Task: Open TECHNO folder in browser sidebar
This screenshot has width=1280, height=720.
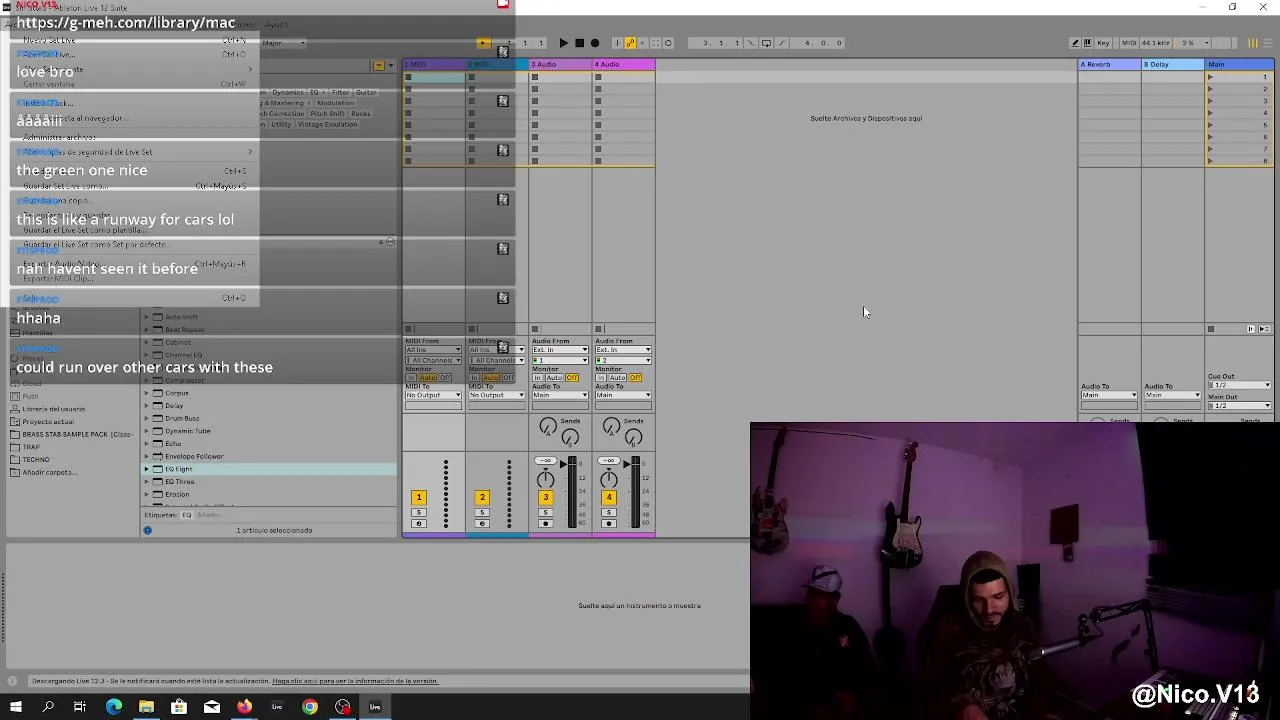Action: click(36, 460)
